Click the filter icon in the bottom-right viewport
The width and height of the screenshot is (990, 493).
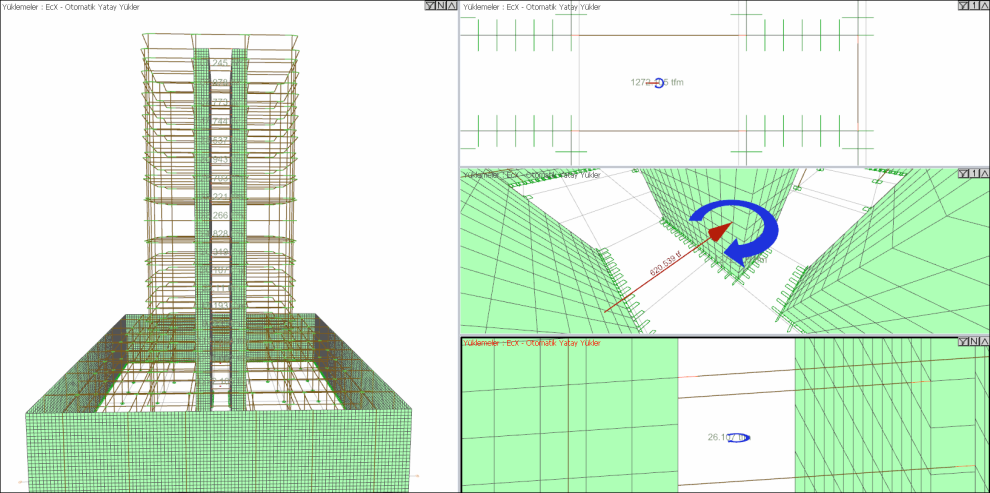[x=962, y=342]
